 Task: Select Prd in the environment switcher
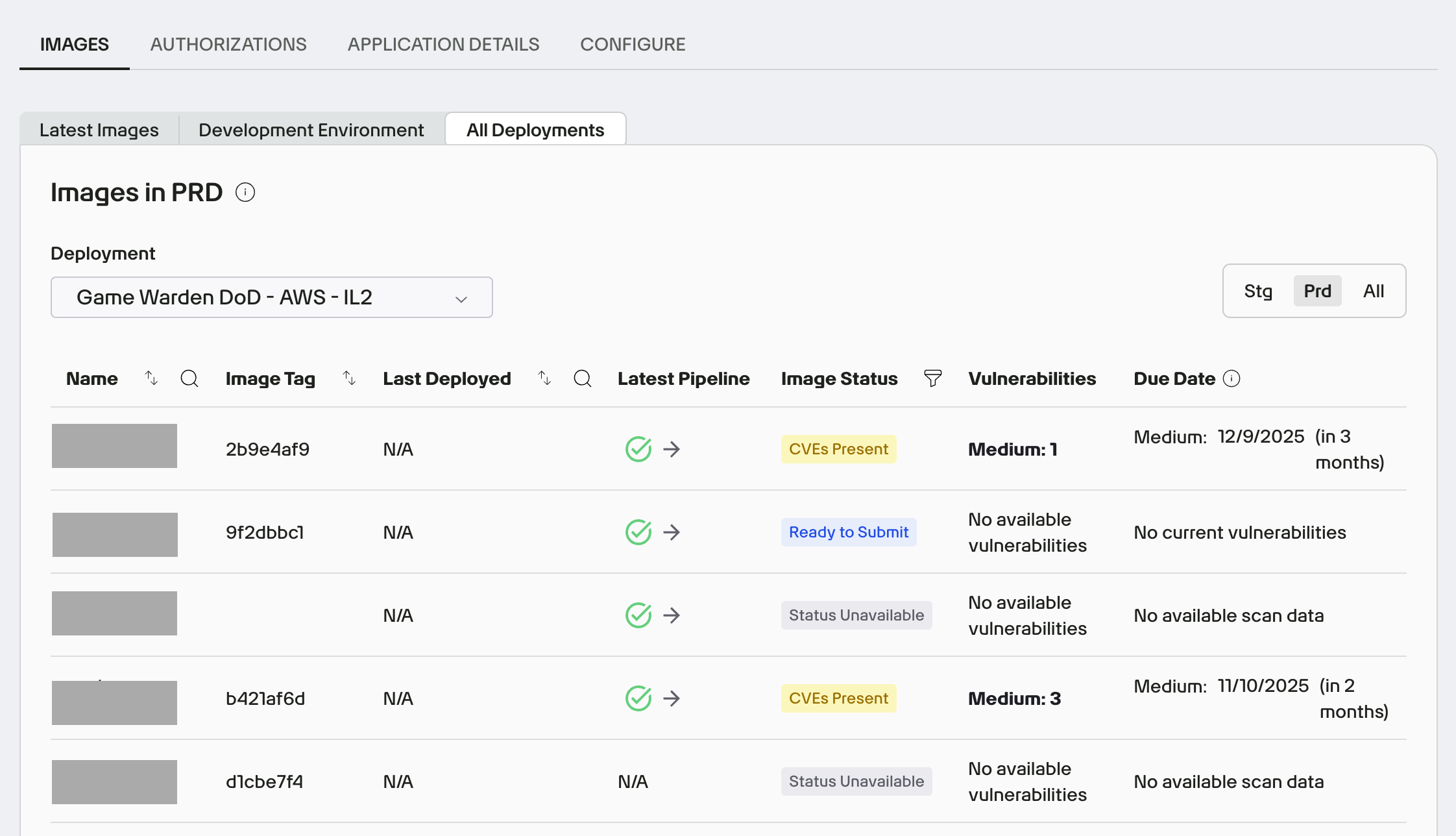(x=1316, y=291)
